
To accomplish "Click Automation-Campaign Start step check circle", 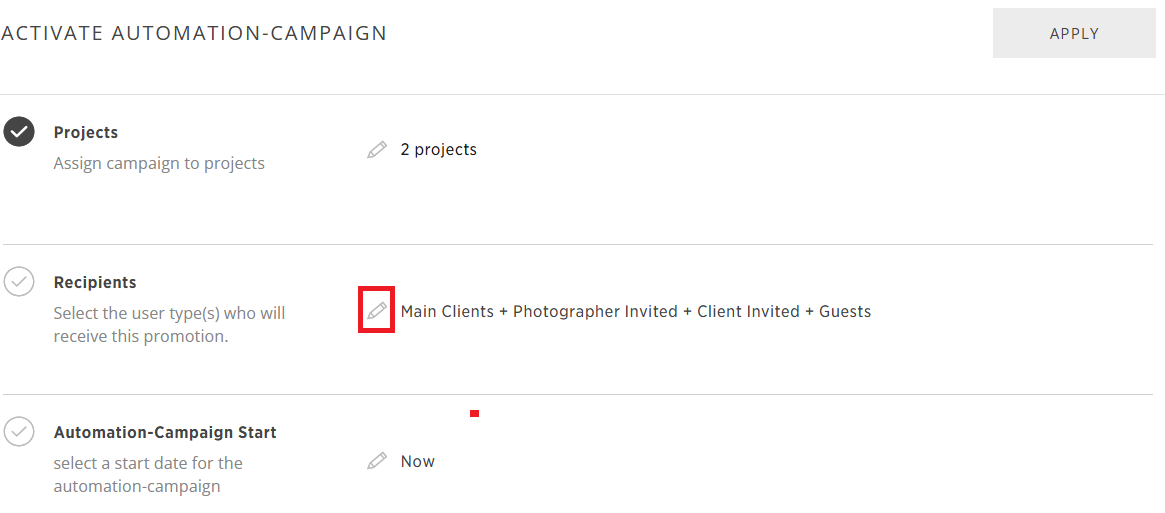I will [19, 432].
